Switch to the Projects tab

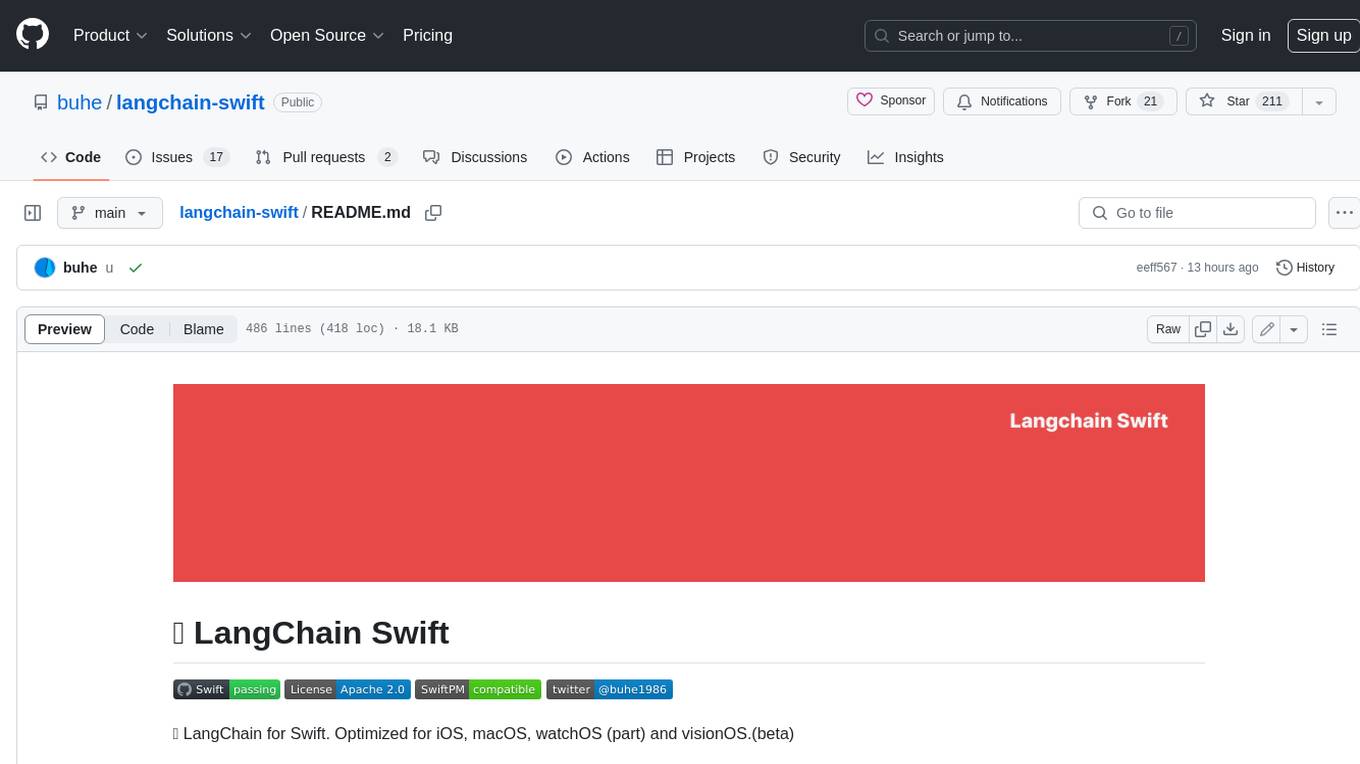point(696,157)
